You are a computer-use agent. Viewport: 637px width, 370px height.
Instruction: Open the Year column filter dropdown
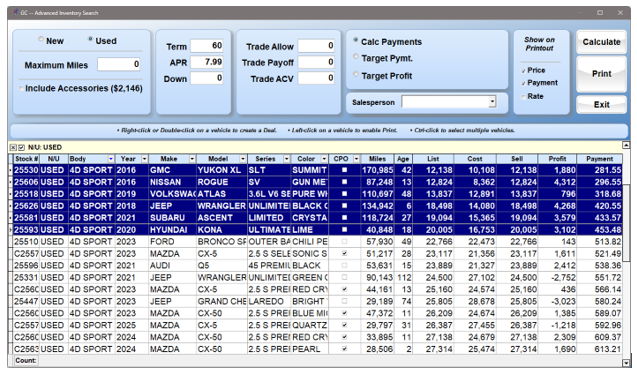click(144, 159)
